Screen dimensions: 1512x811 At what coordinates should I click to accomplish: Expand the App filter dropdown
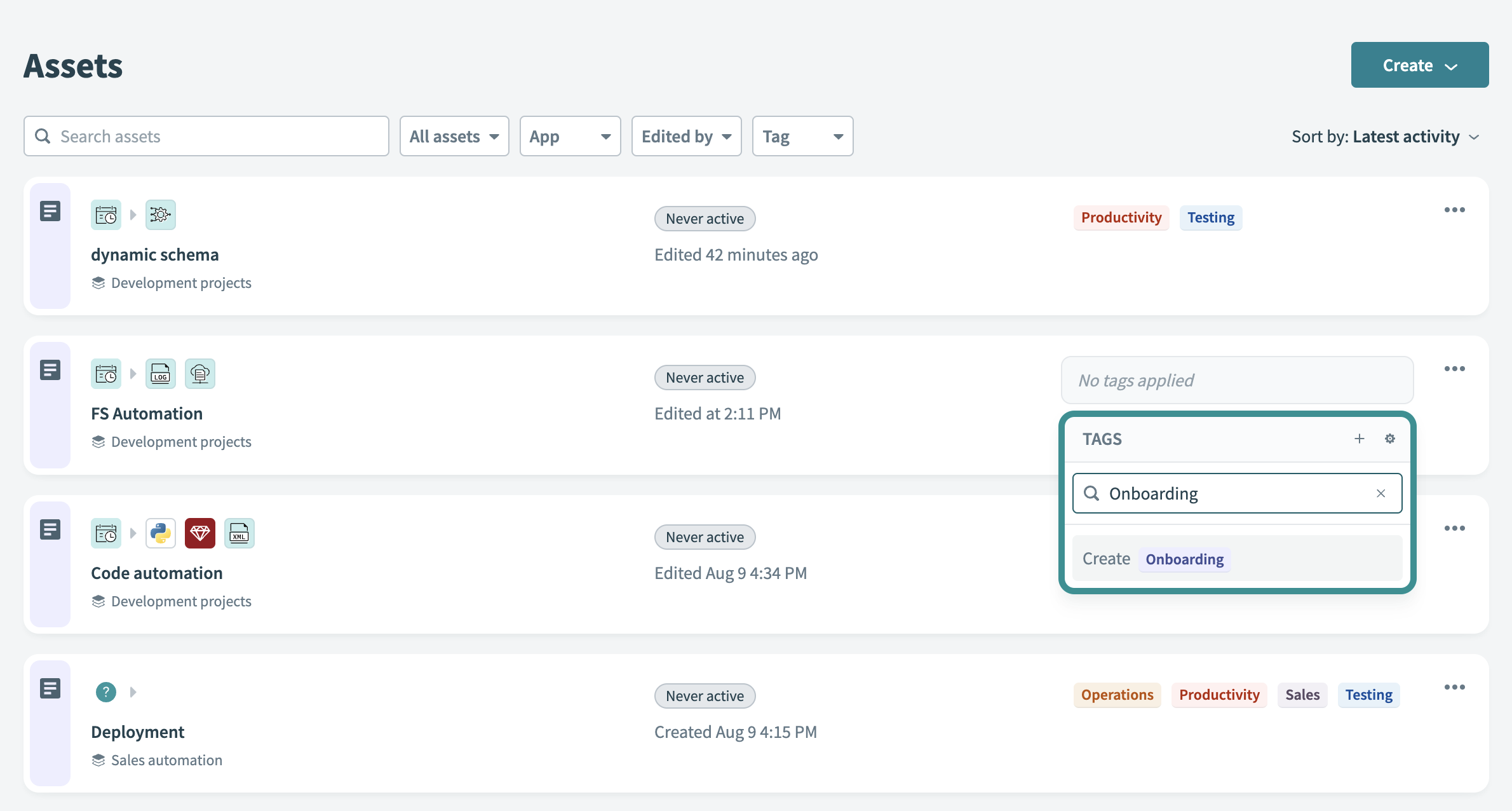(570, 136)
